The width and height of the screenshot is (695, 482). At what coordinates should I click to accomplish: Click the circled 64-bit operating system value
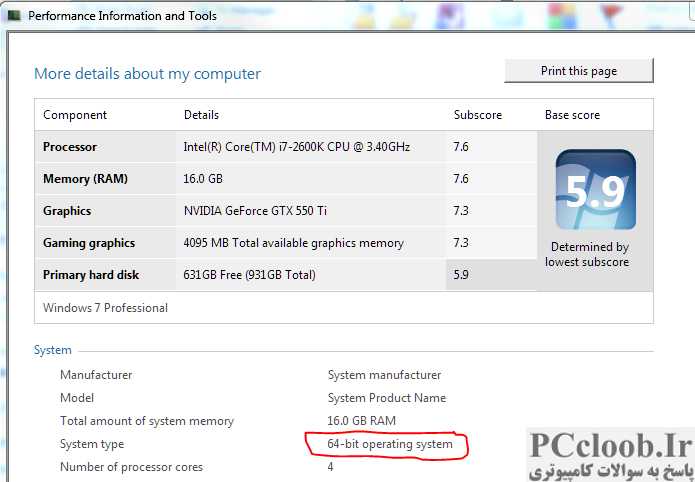click(390, 444)
